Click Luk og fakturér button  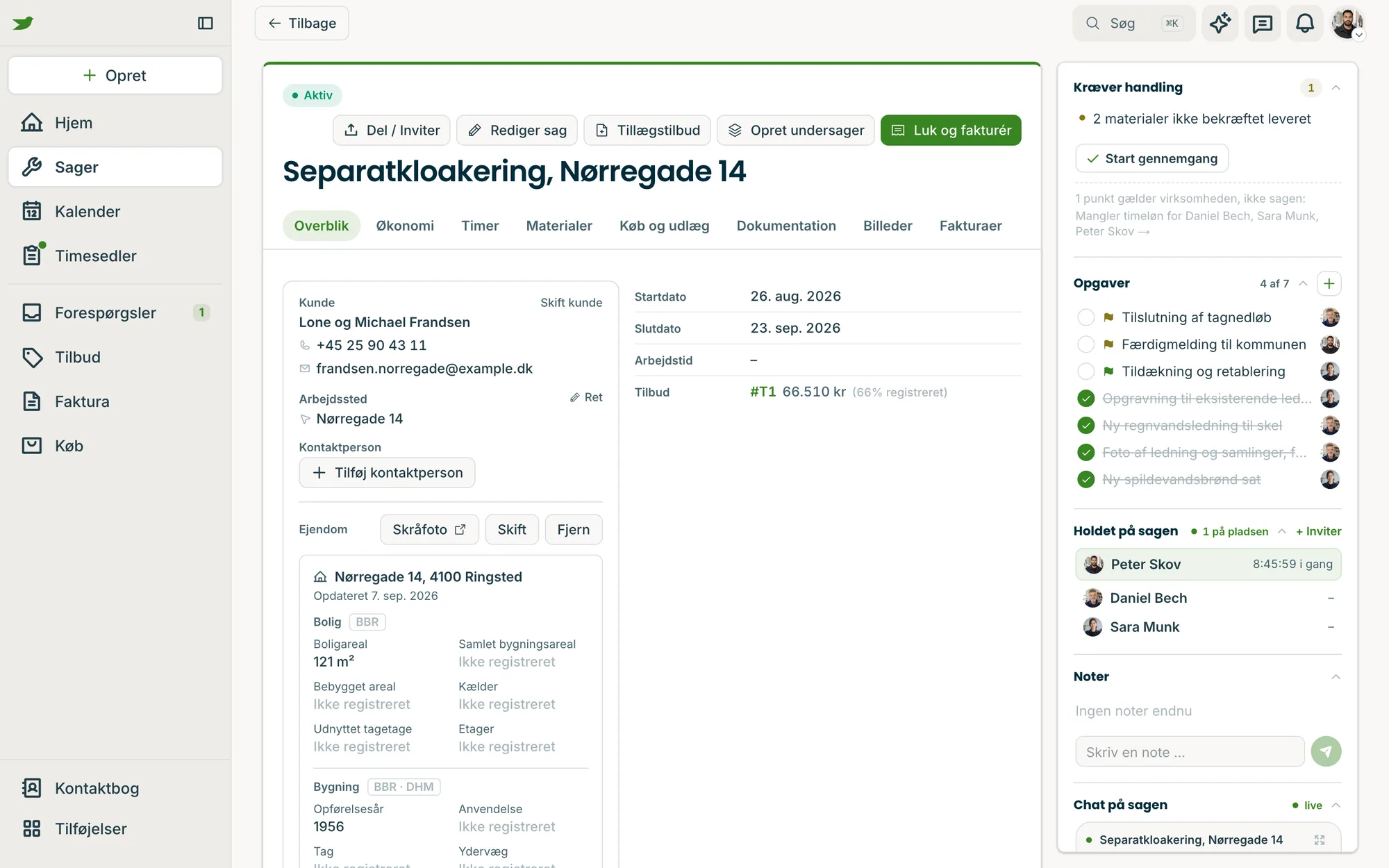951,131
